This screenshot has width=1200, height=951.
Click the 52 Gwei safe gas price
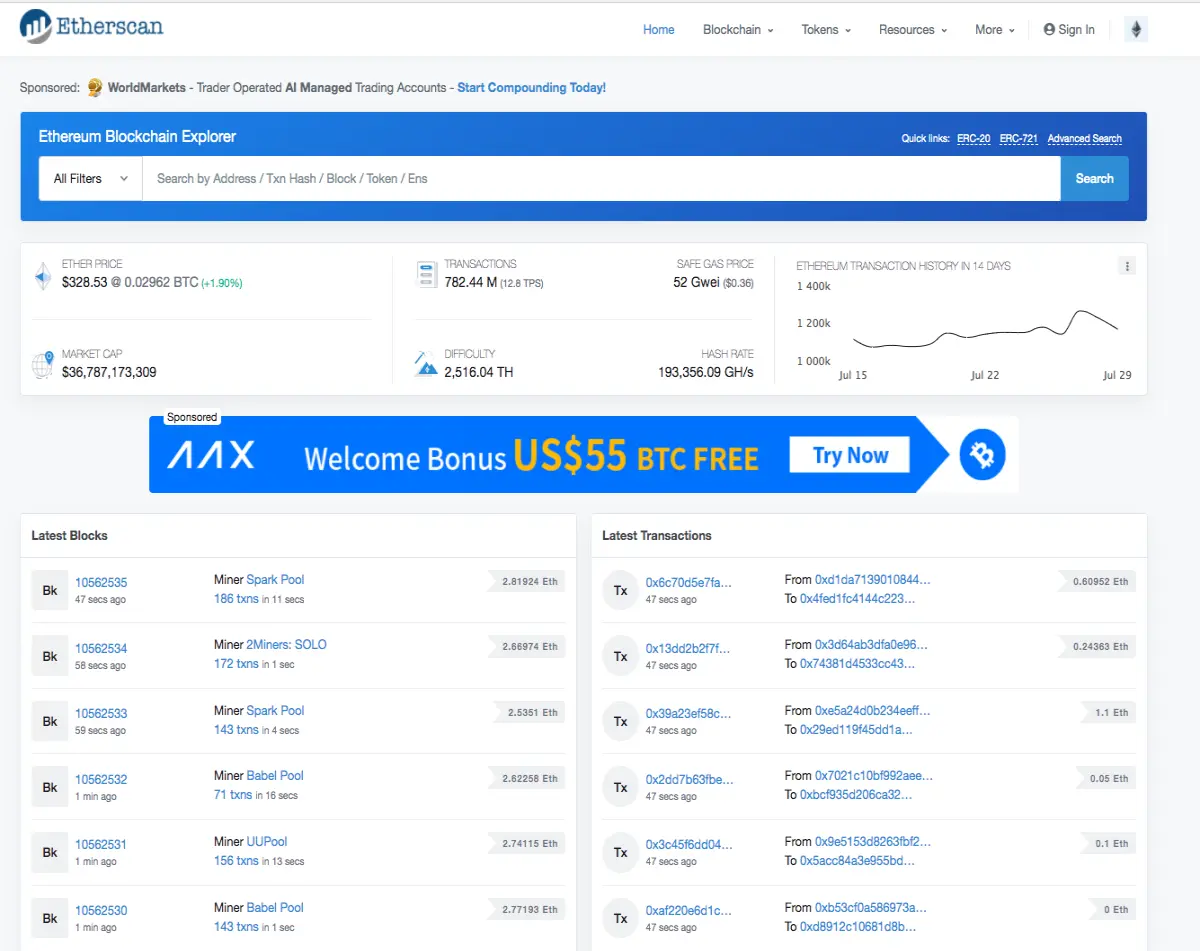tap(697, 283)
